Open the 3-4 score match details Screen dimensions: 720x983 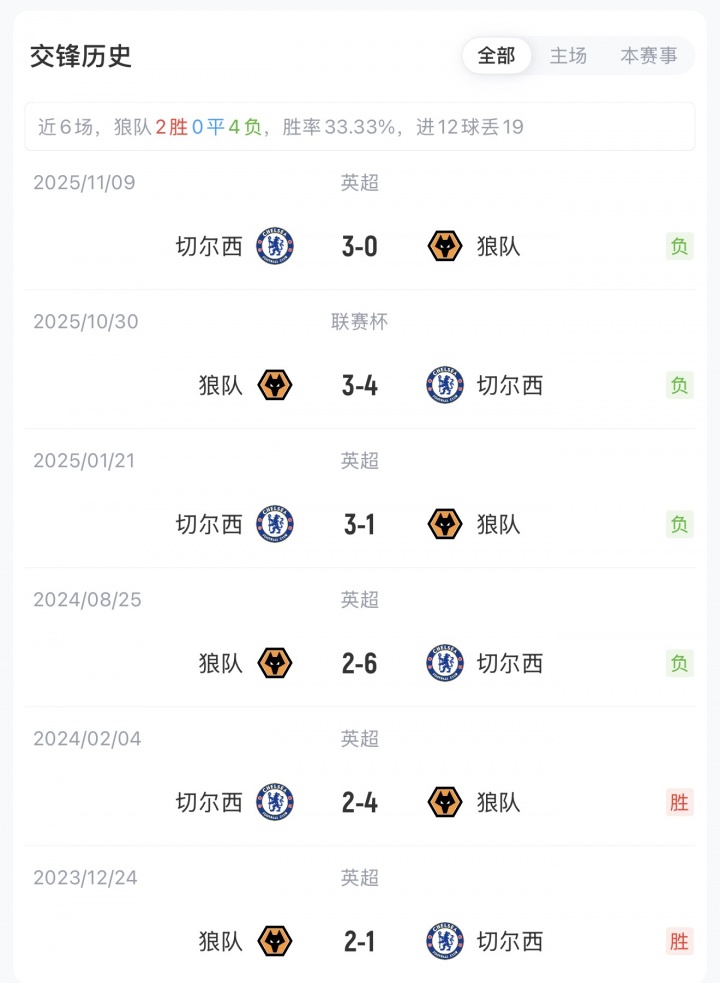[360, 385]
